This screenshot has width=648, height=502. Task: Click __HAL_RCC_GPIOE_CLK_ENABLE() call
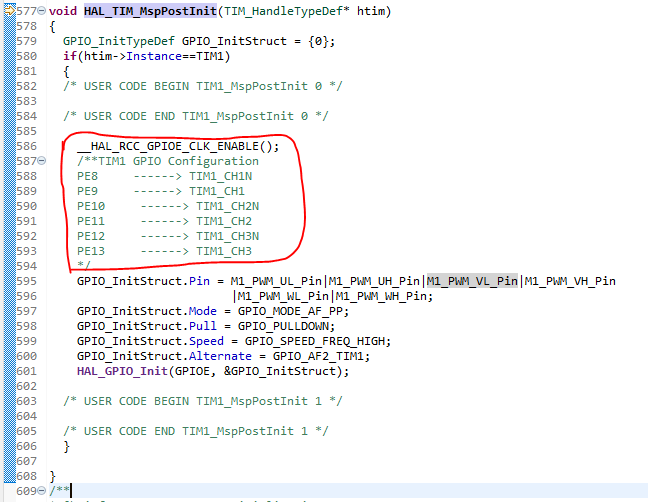tap(178, 146)
